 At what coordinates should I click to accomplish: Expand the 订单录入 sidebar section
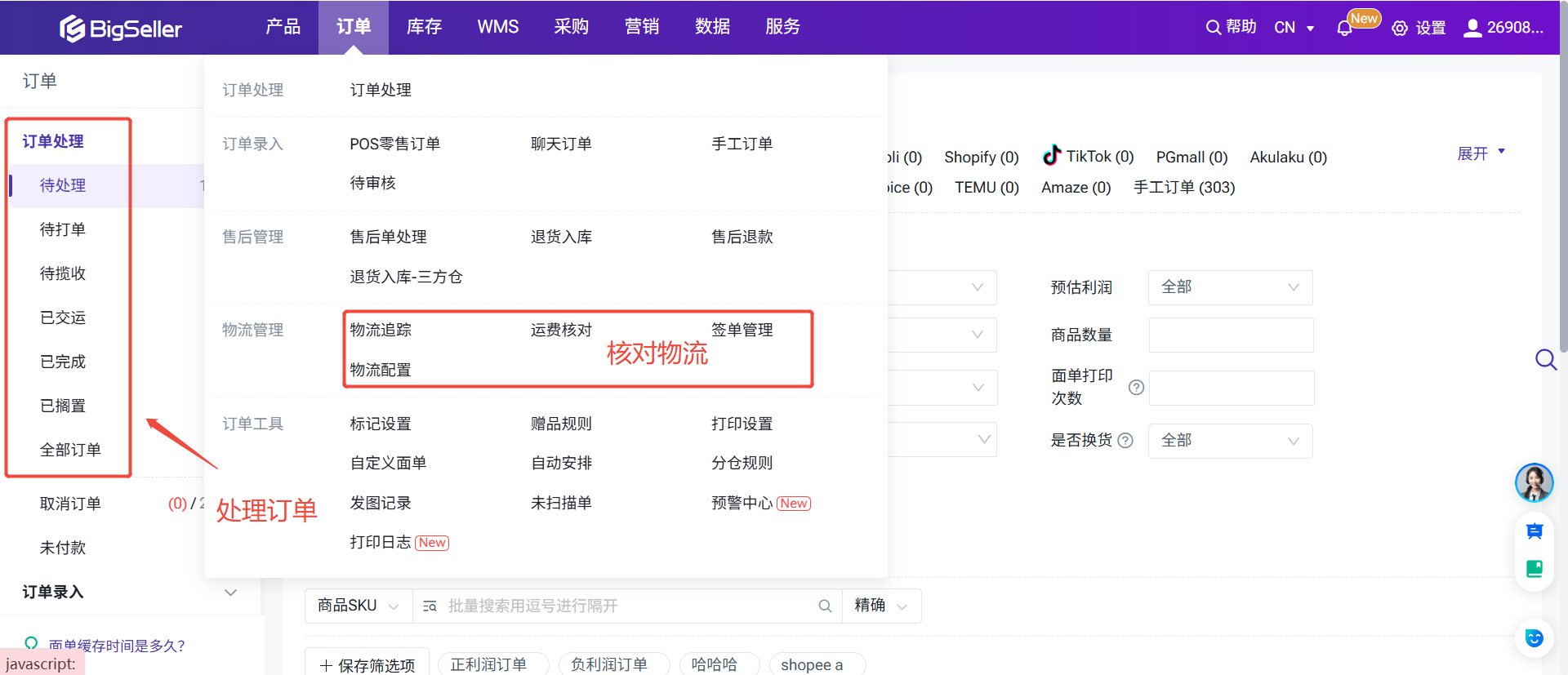pyautogui.click(x=230, y=592)
